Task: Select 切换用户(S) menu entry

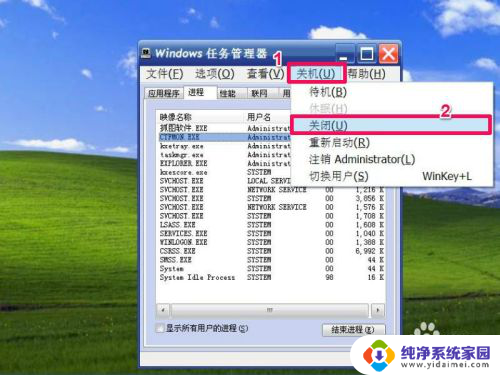Action: (392, 176)
